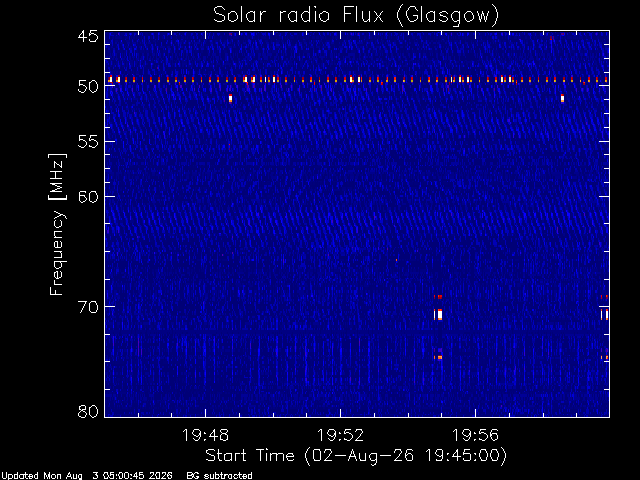Click the 19:52 time axis label
The image size is (640, 480).
340,435
